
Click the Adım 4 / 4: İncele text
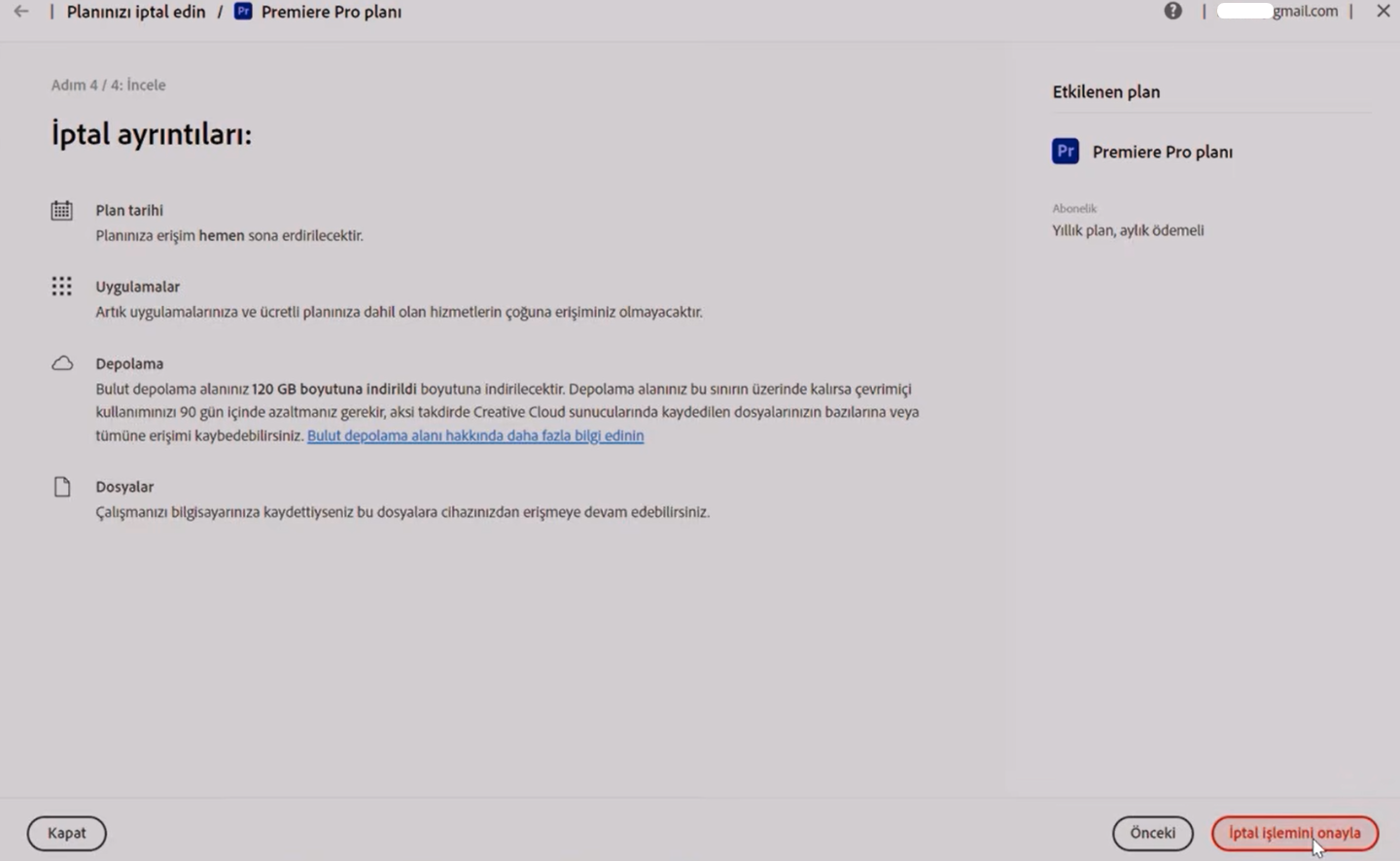click(x=109, y=85)
